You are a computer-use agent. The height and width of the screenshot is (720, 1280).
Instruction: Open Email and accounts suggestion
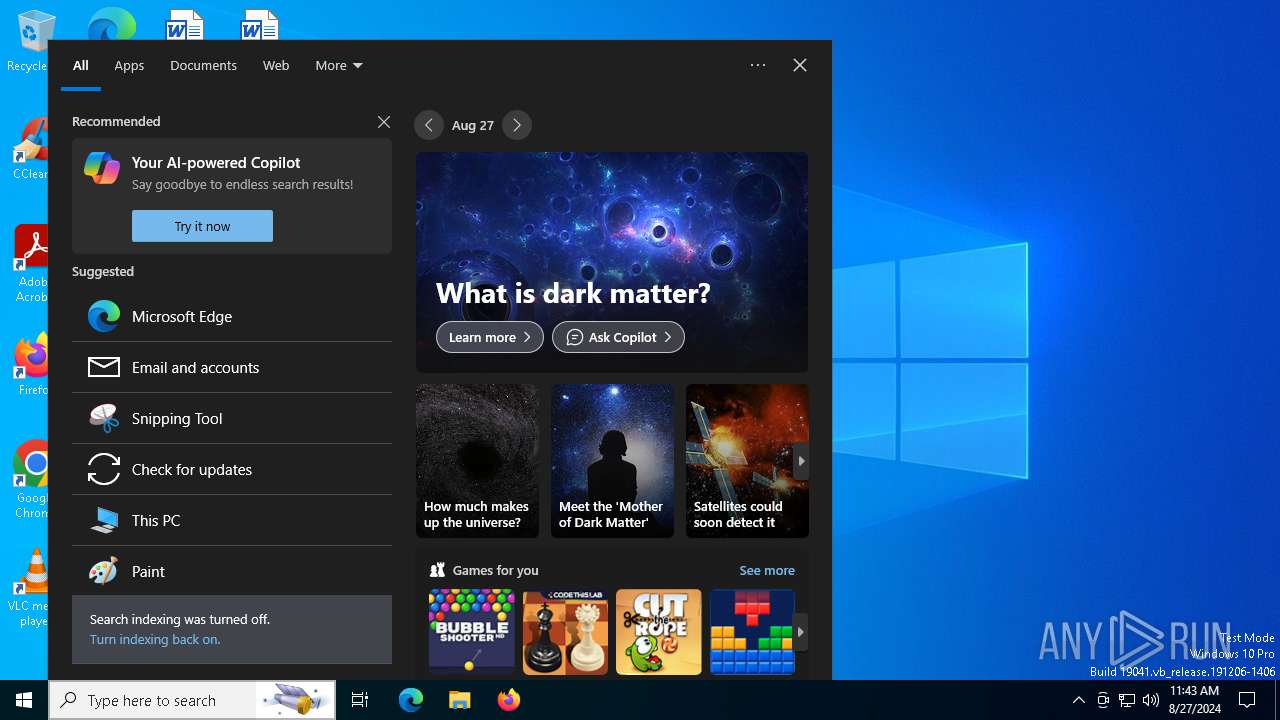pyautogui.click(x=232, y=367)
